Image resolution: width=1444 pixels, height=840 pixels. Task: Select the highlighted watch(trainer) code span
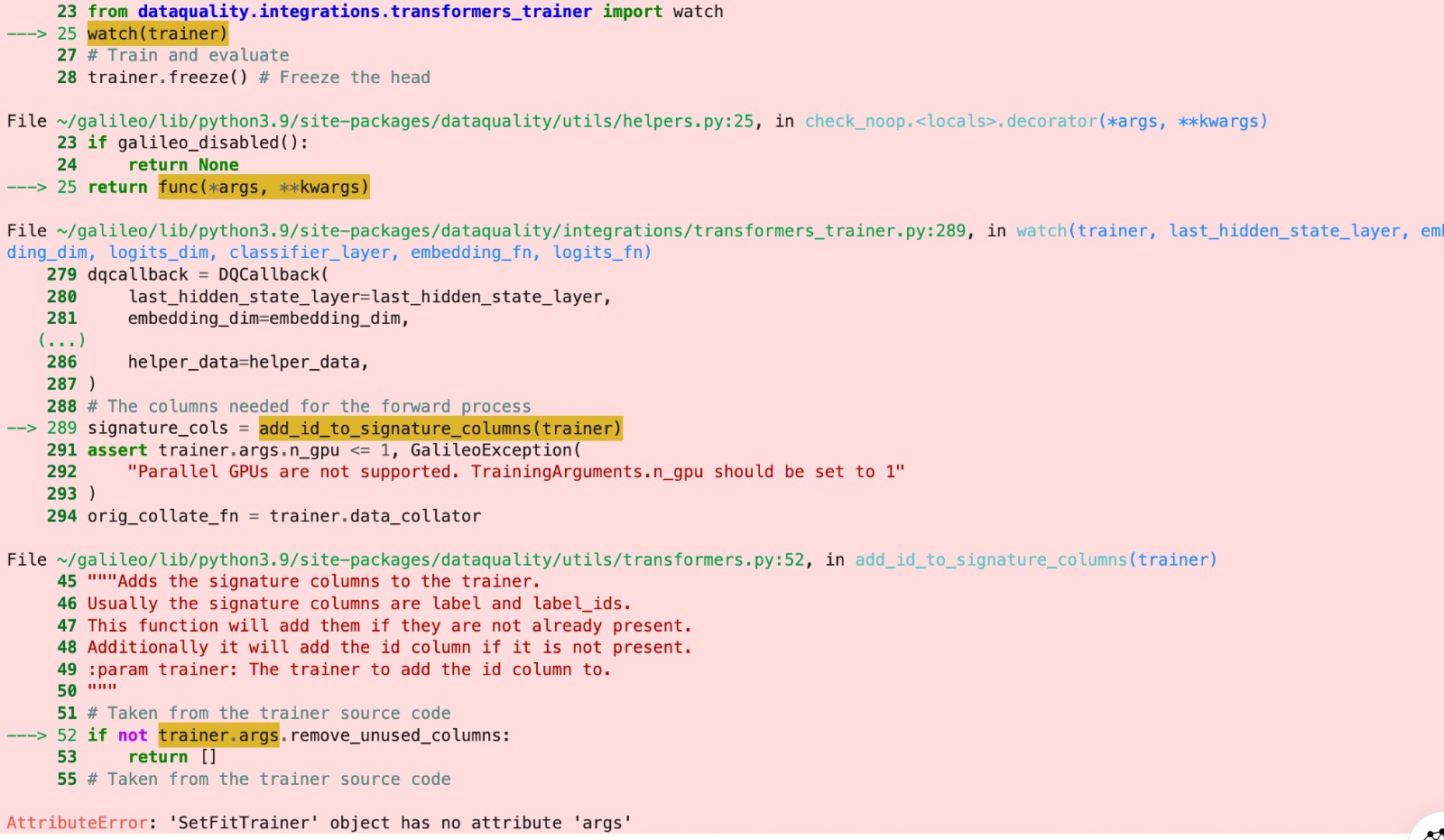156,33
